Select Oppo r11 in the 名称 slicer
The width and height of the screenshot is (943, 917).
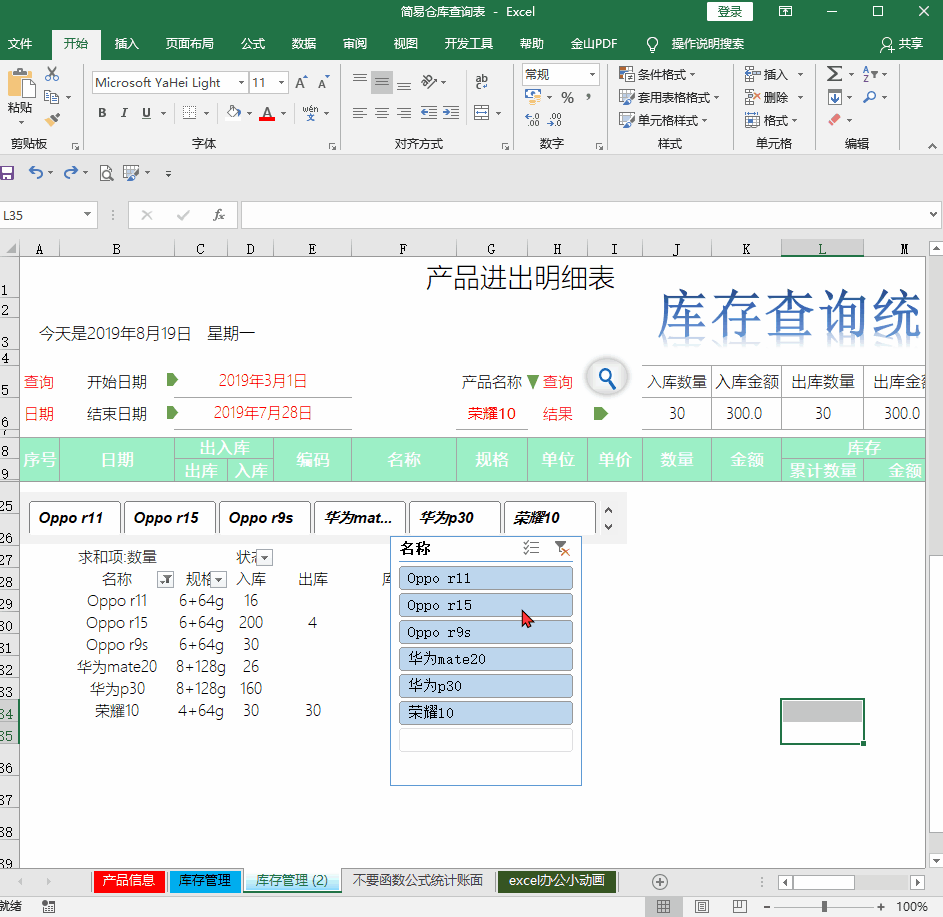(x=486, y=578)
